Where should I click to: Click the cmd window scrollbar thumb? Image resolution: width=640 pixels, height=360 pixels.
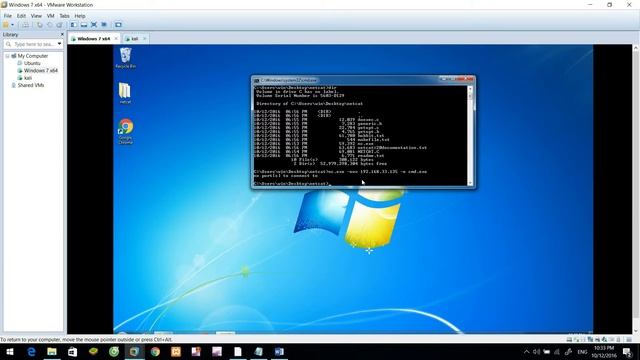point(470,96)
